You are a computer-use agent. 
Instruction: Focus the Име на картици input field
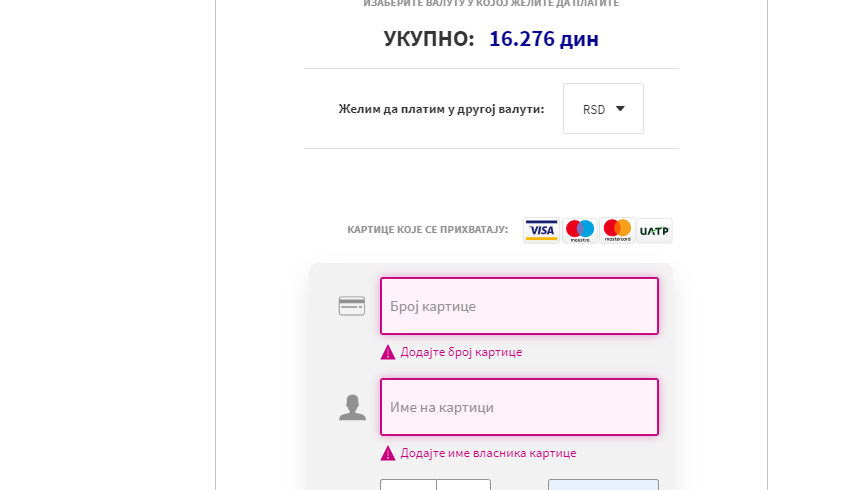[519, 408]
